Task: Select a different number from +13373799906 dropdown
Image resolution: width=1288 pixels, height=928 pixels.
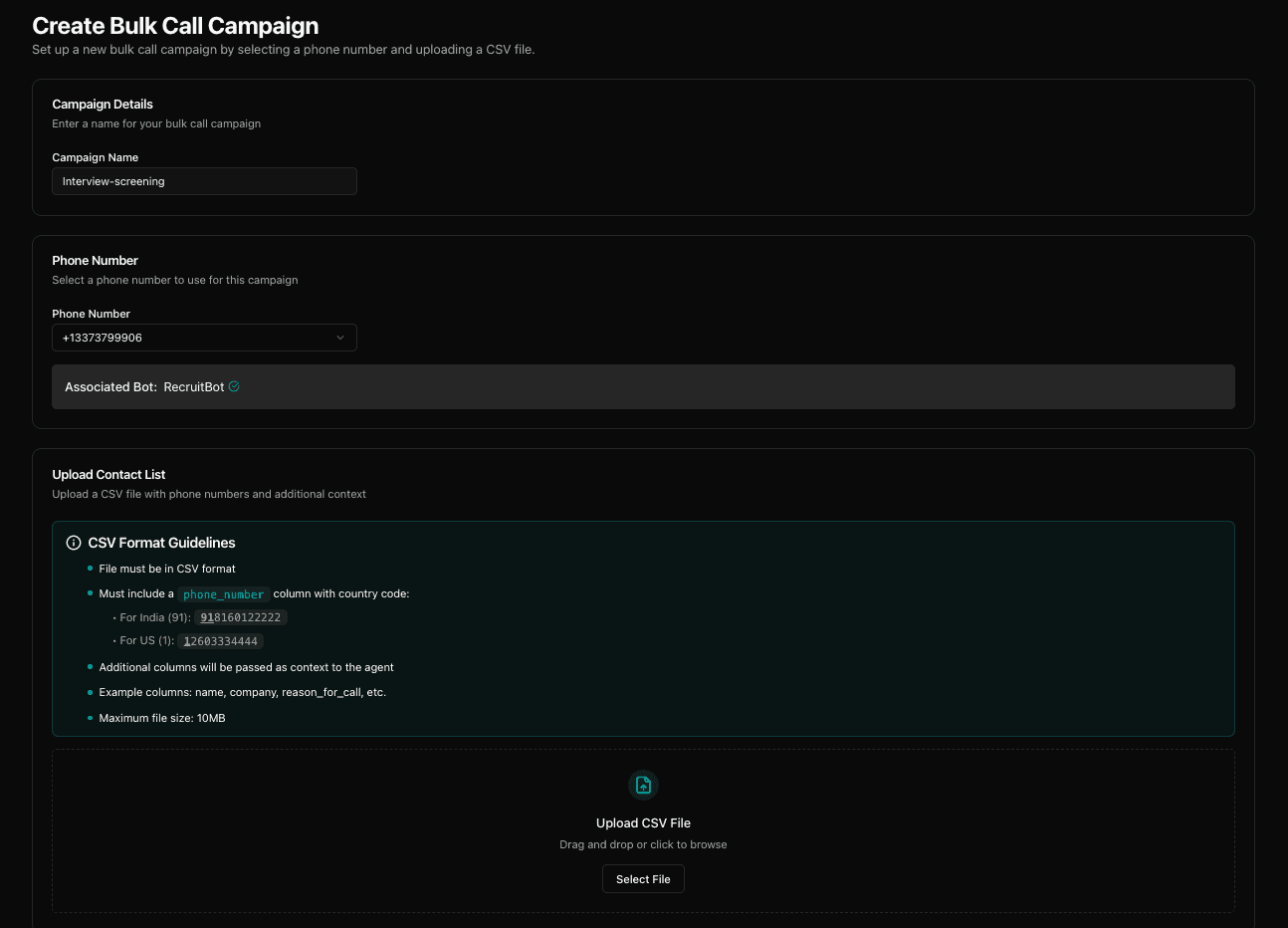Action: pyautogui.click(x=204, y=338)
